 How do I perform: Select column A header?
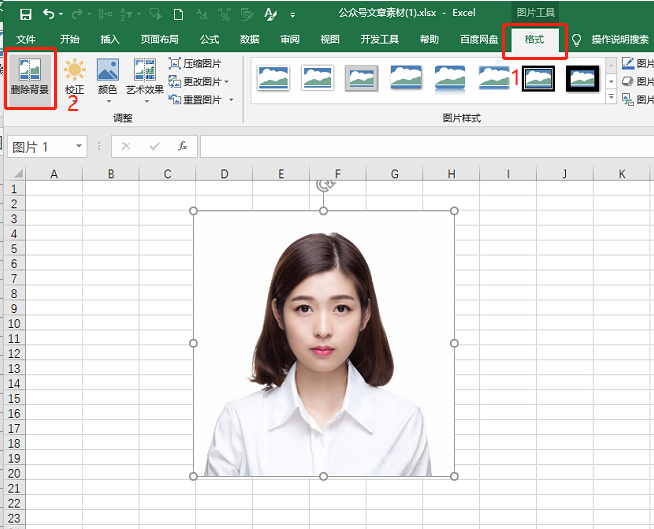[54, 174]
